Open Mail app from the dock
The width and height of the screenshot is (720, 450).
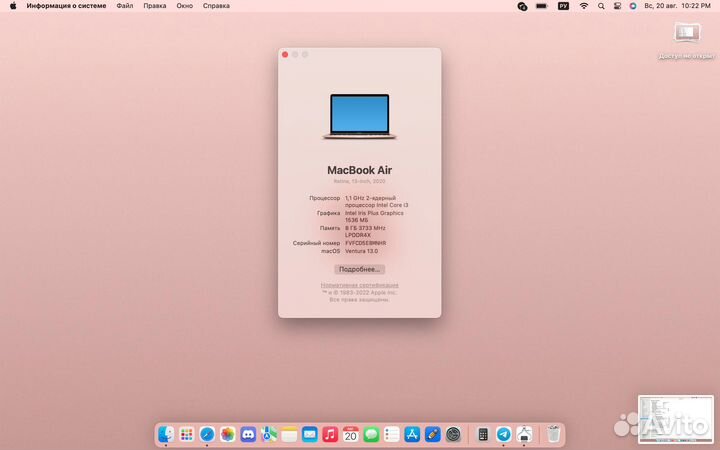point(309,434)
